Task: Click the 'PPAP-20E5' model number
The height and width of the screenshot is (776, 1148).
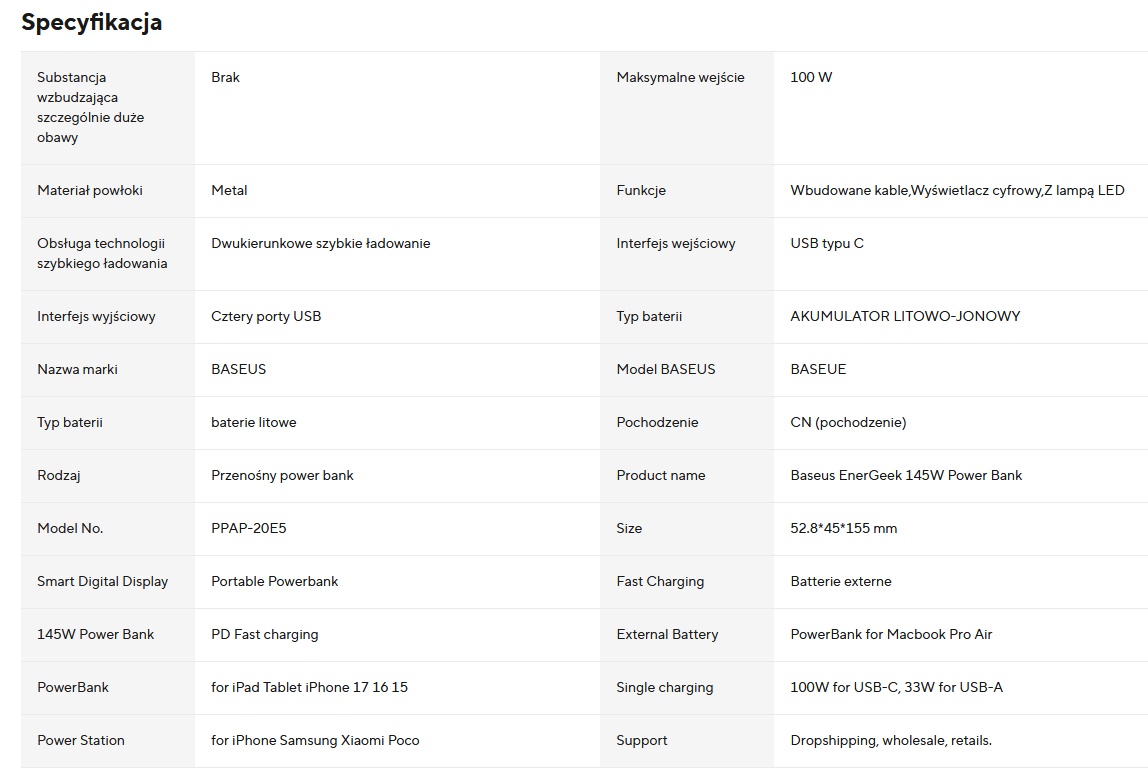Action: (x=249, y=528)
